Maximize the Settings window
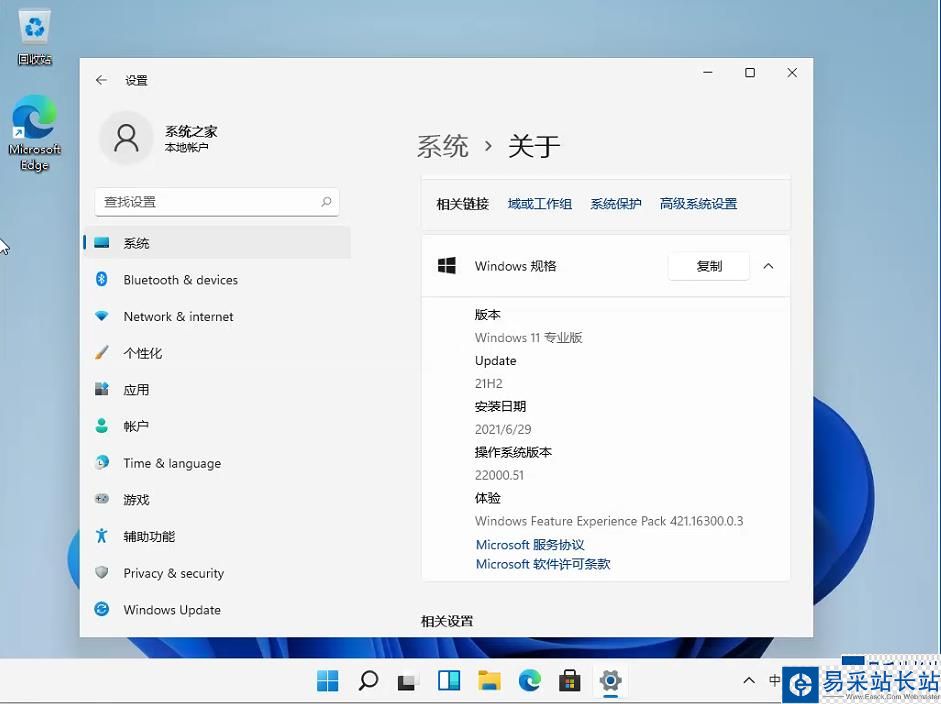Screen dimensions: 941x704 [x=750, y=73]
